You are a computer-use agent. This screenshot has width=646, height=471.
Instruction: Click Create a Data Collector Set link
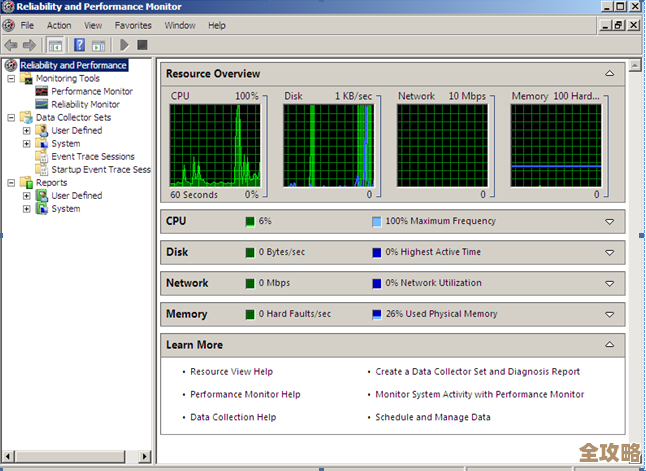point(477,372)
